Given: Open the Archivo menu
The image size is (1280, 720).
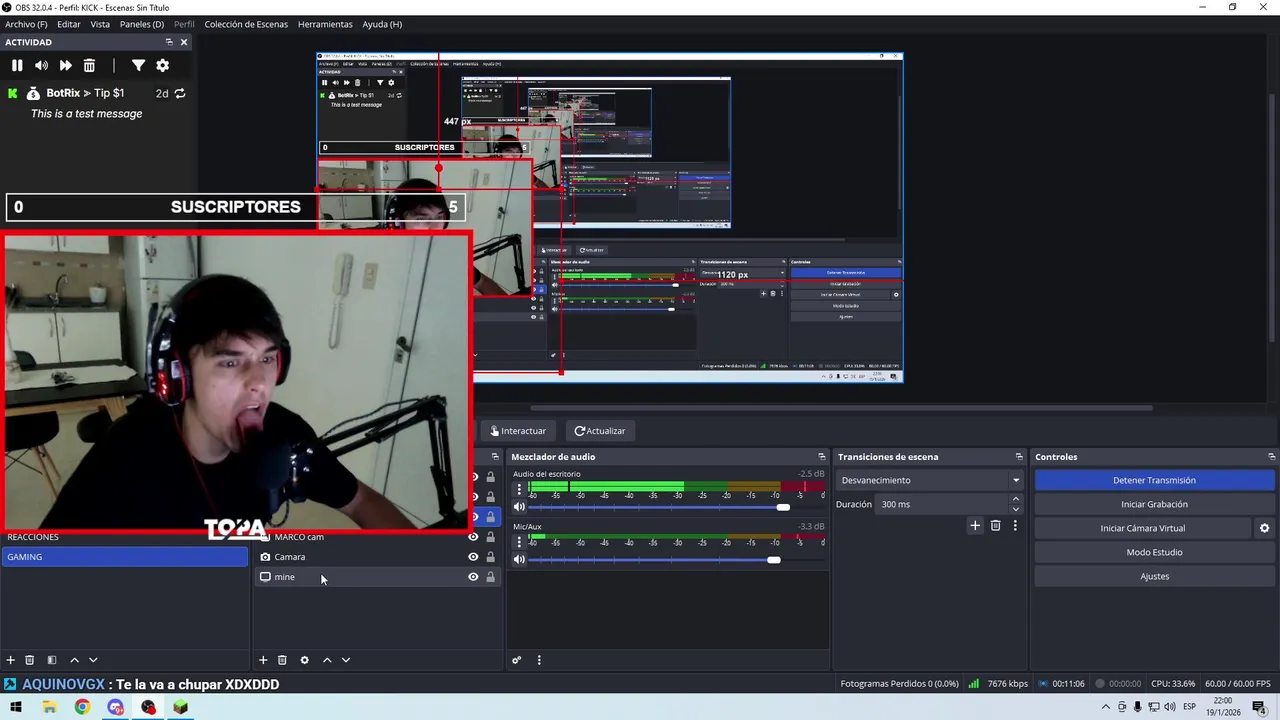Looking at the screenshot, I should point(26,24).
